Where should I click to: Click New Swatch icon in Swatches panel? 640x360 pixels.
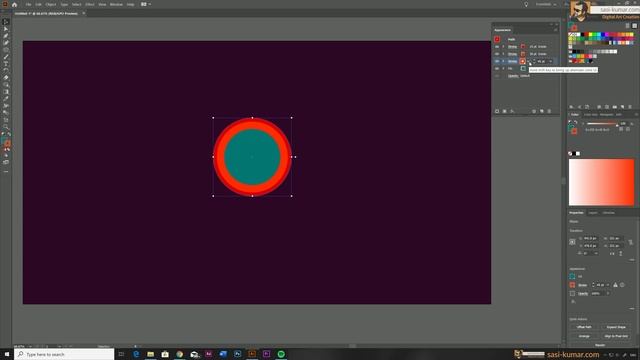(622, 107)
